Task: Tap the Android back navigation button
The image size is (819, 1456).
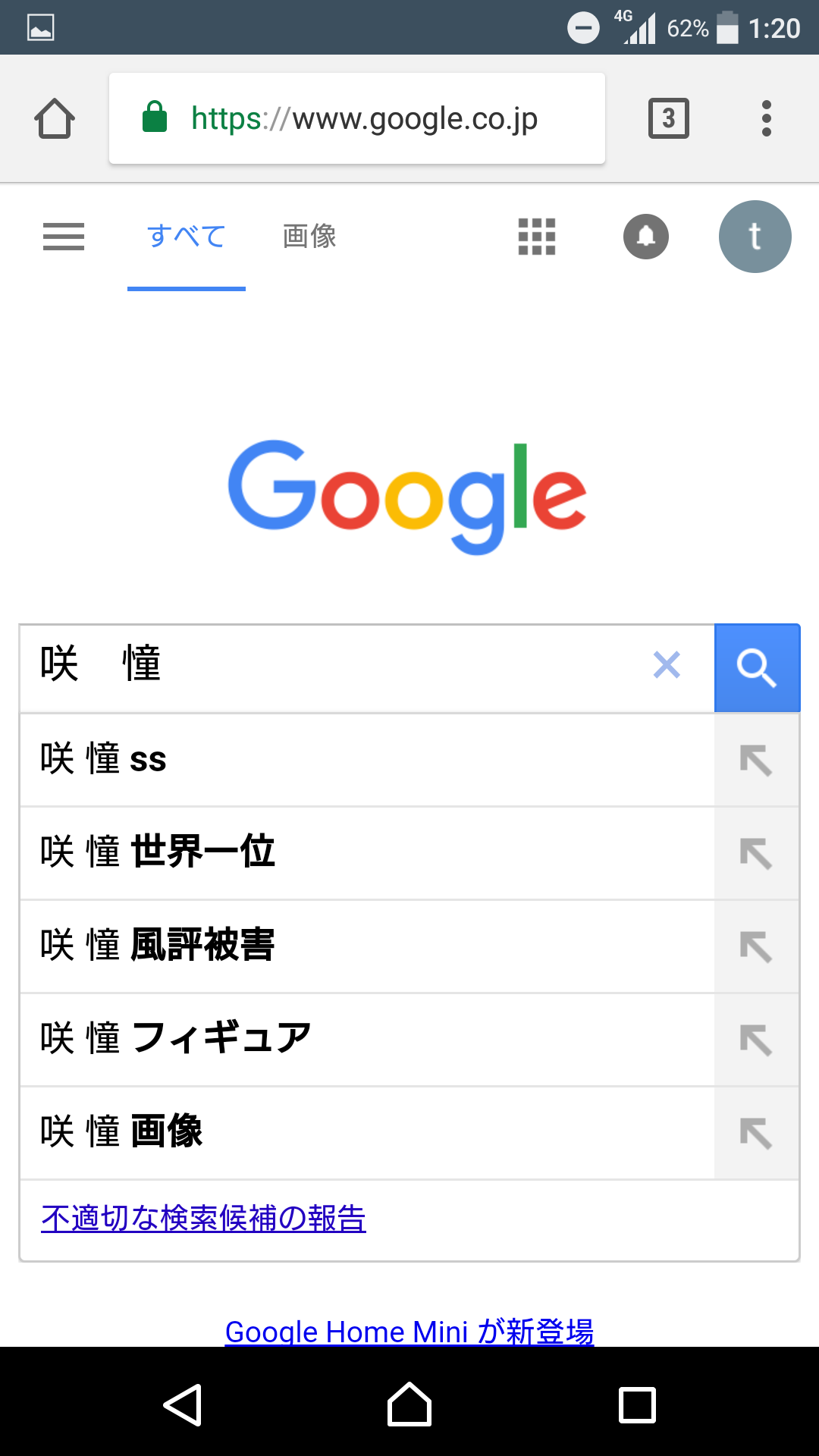Action: tap(182, 1405)
